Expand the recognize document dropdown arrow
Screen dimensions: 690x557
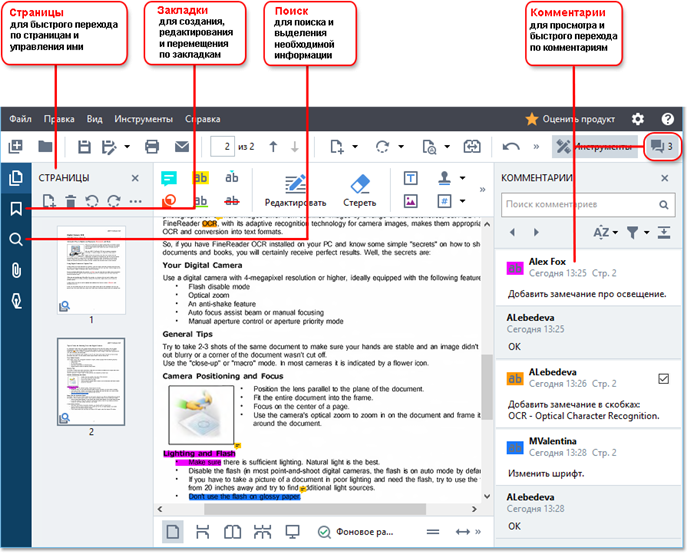[447, 147]
